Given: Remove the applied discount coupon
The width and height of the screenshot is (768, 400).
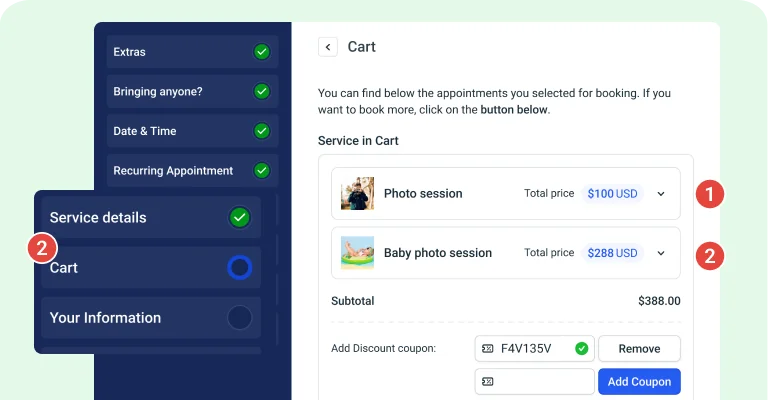Looking at the screenshot, I should point(639,349).
